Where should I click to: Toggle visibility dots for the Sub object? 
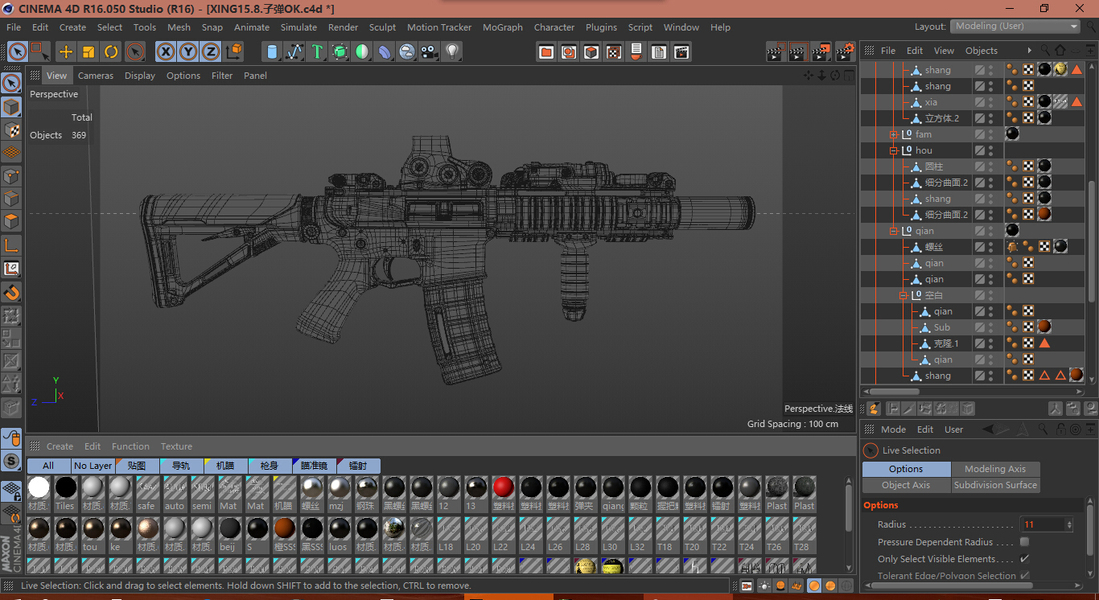[x=991, y=327]
